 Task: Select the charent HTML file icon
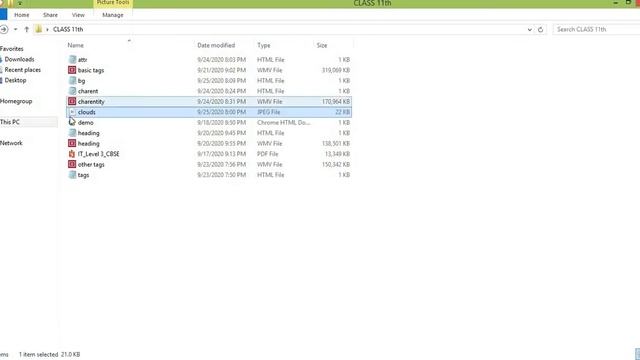tap(72, 91)
